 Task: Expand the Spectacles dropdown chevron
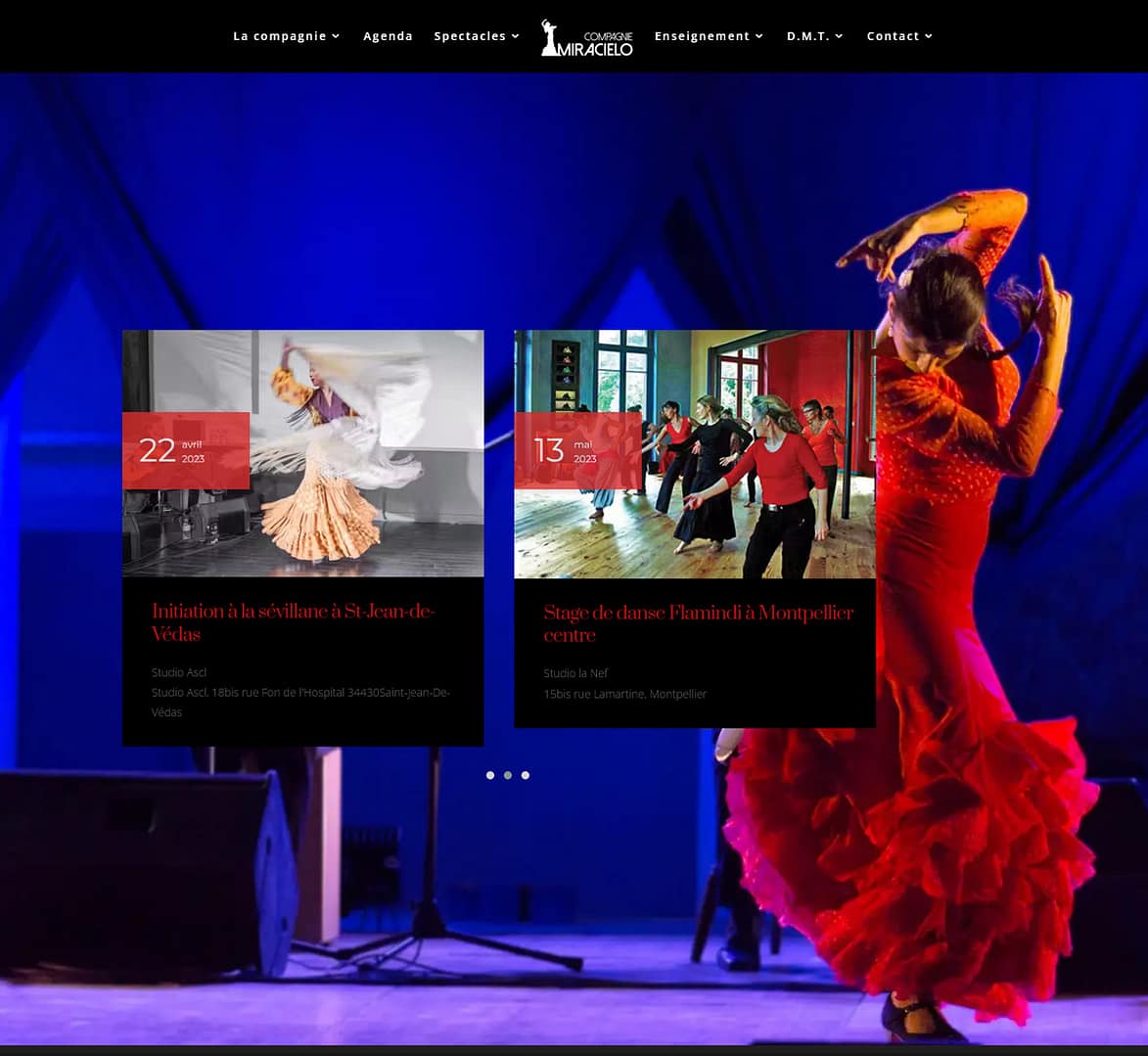coord(515,35)
